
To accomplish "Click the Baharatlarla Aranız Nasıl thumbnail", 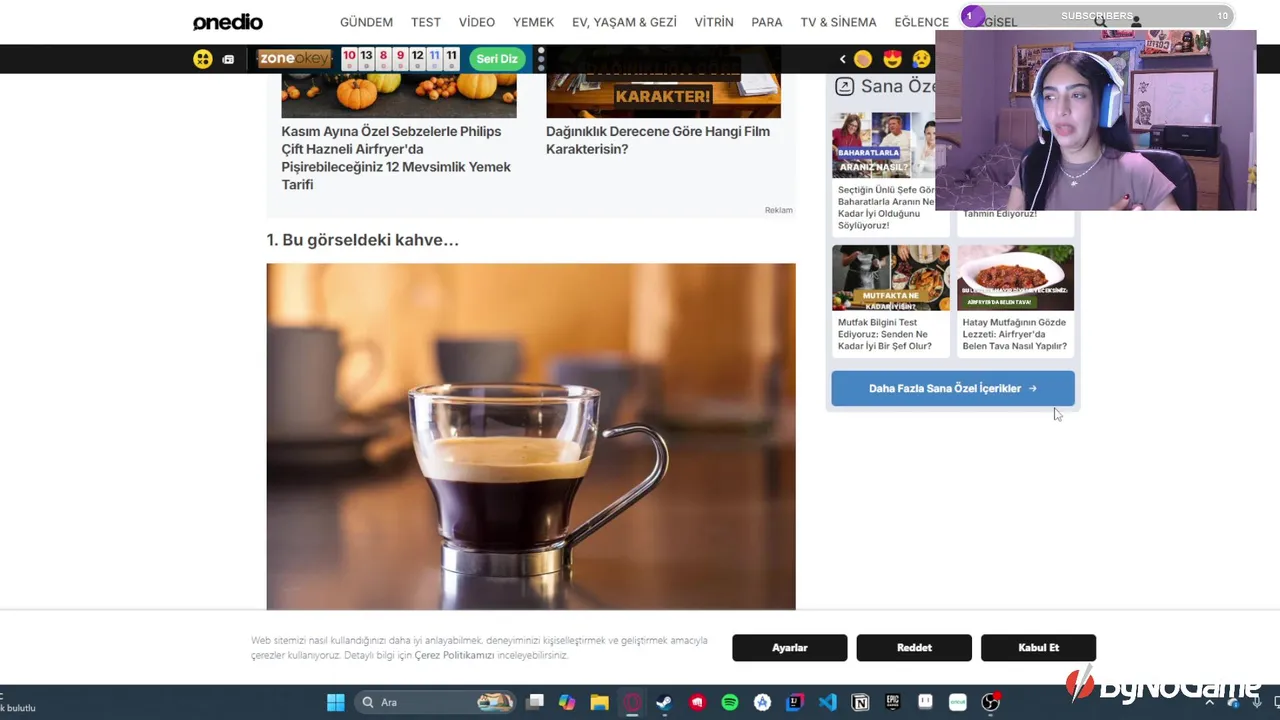I will [884, 145].
